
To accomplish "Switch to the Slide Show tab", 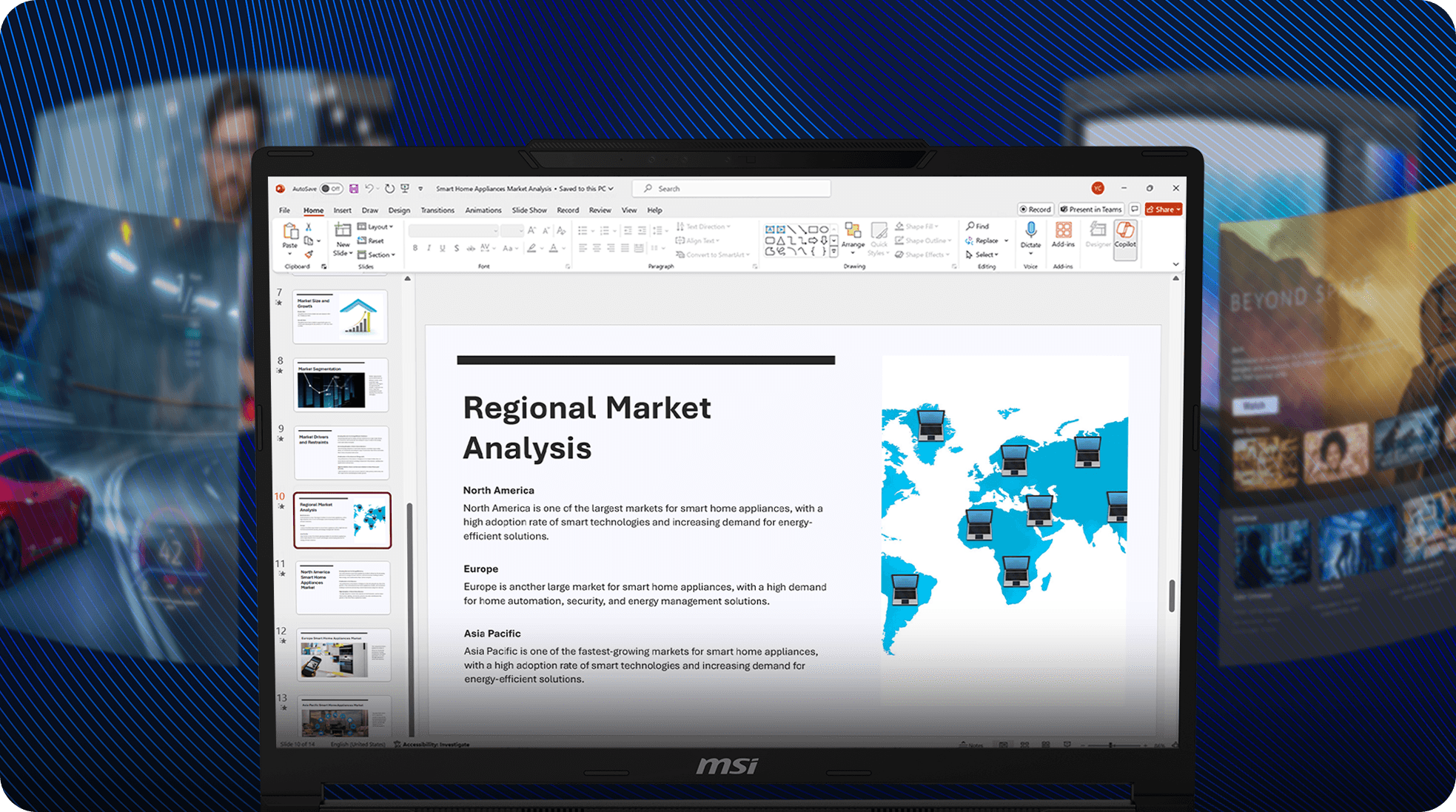I will 529,210.
